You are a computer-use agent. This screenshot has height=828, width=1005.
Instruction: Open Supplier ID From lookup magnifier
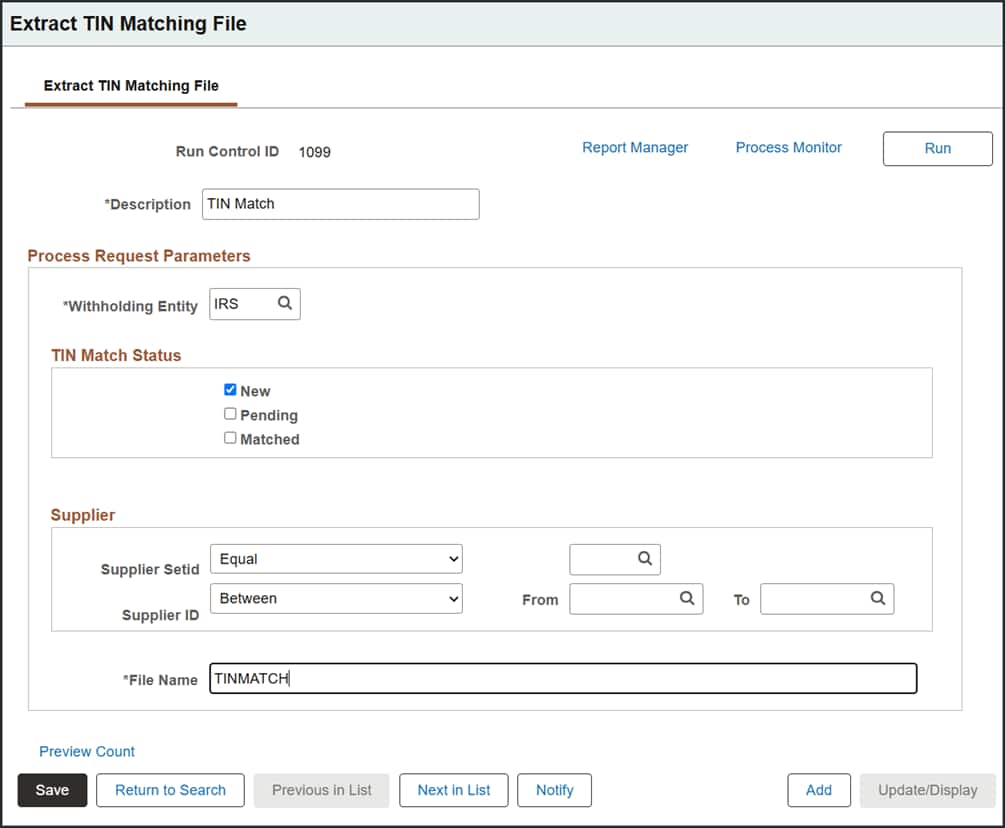(x=687, y=598)
